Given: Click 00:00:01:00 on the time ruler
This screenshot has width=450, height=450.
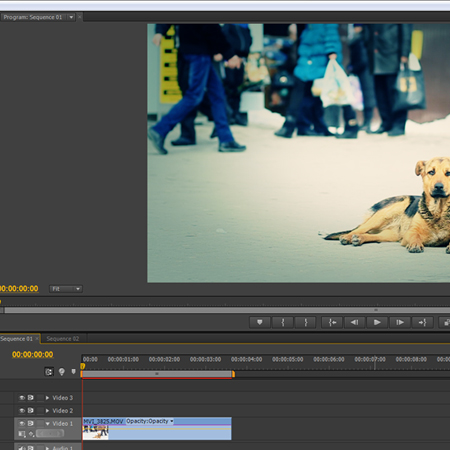Looking at the screenshot, I should coord(123,359).
